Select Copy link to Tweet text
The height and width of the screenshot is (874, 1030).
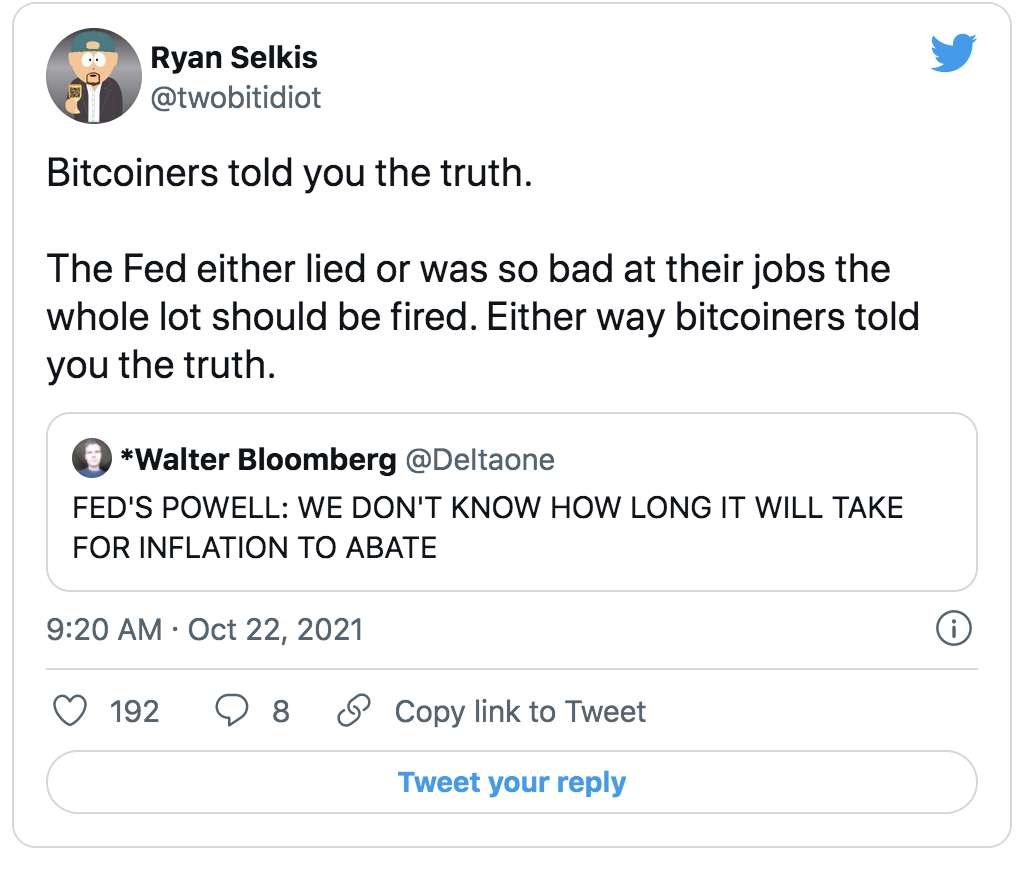(x=520, y=711)
